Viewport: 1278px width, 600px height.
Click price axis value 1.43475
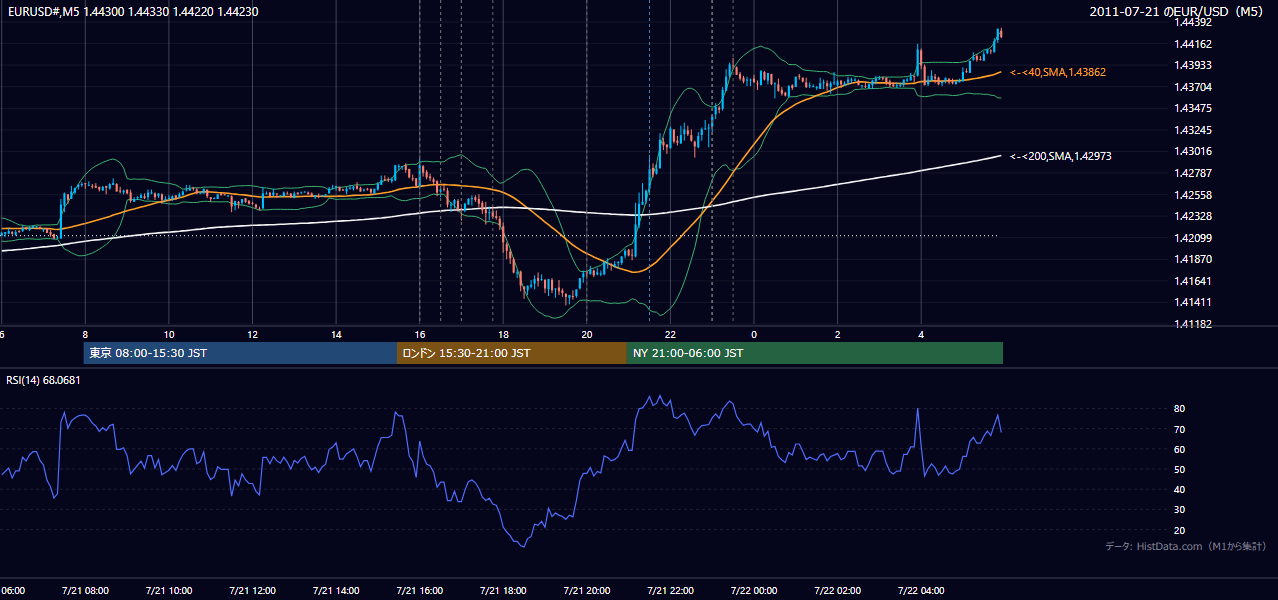[1193, 108]
